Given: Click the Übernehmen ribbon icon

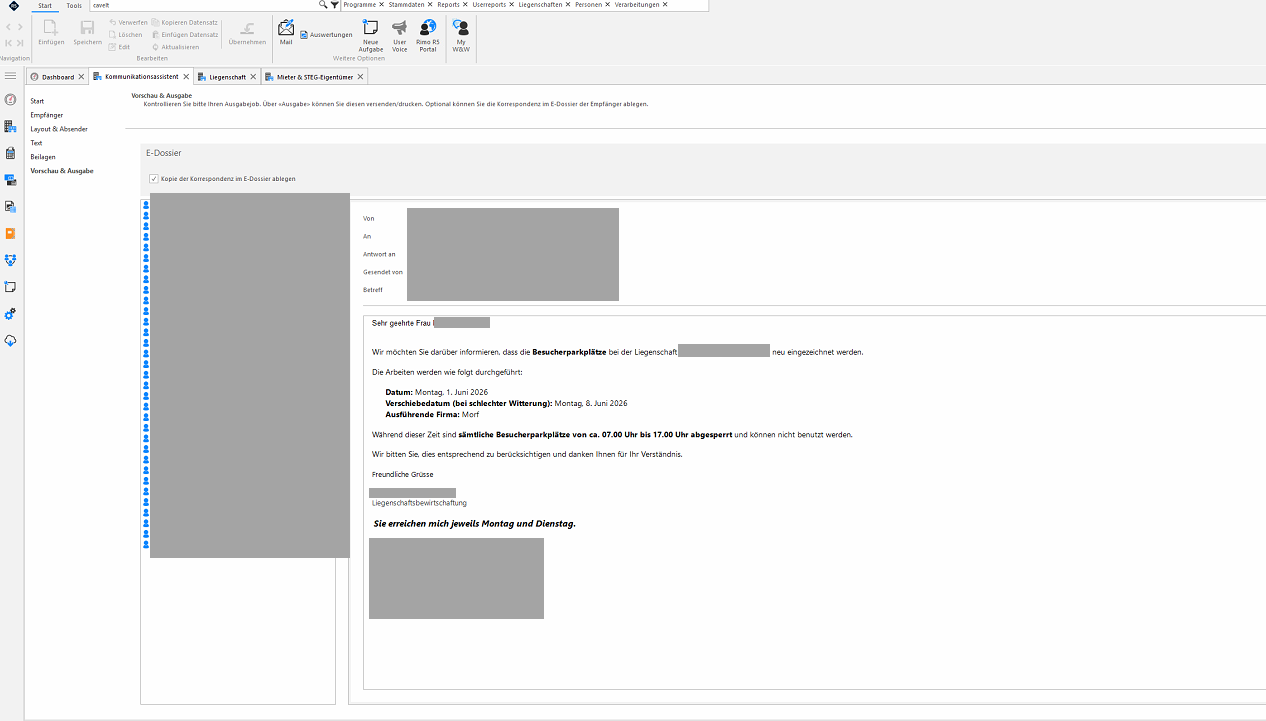Looking at the screenshot, I should click(247, 28).
